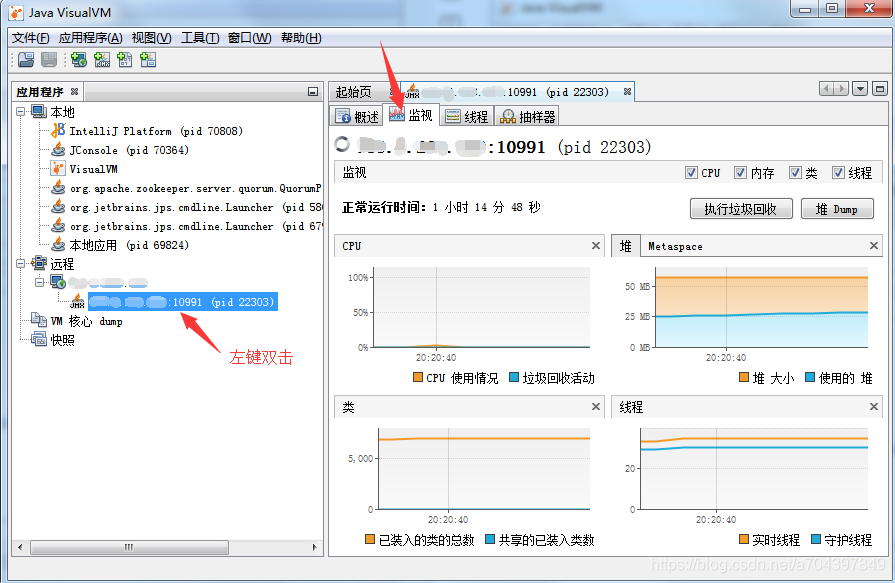Close the 类 chart panel
The height and width of the screenshot is (583, 895).
click(596, 407)
